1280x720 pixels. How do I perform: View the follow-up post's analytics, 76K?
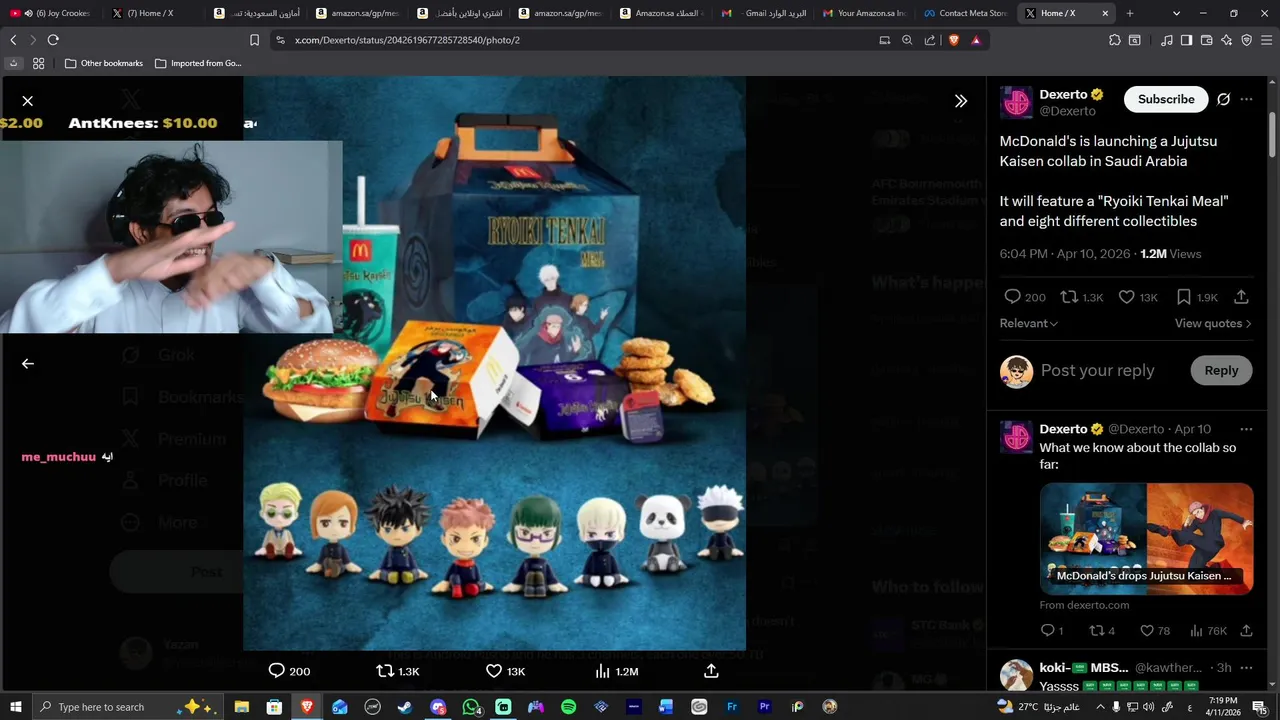tap(1208, 630)
